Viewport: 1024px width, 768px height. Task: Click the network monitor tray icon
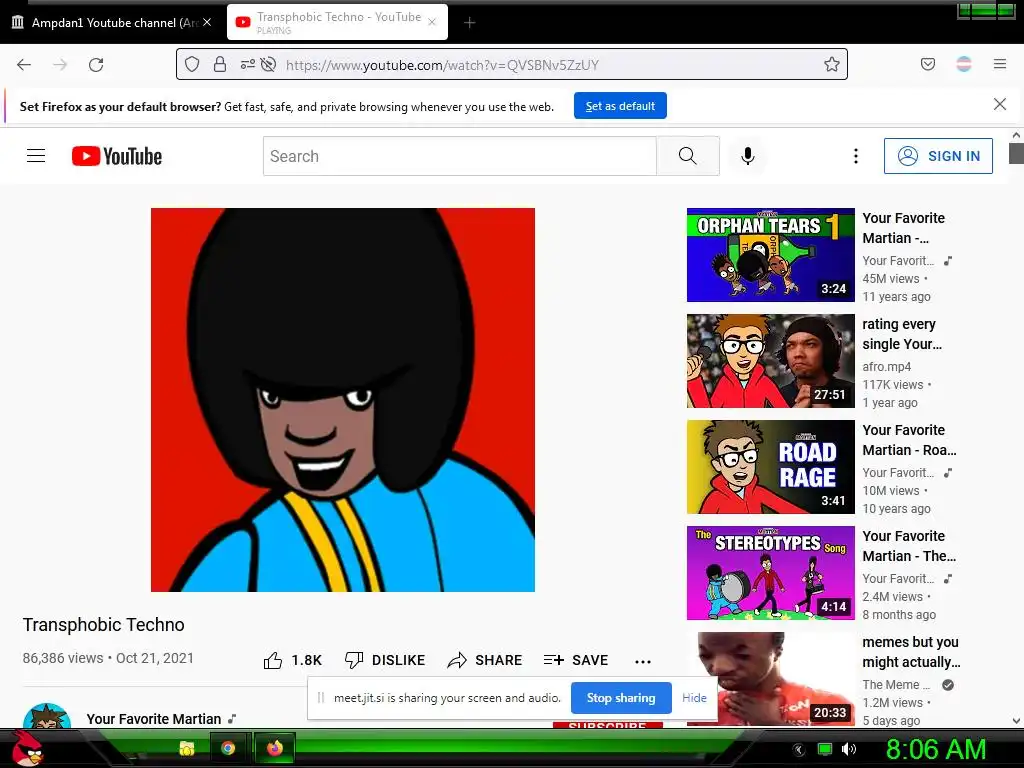coord(825,749)
